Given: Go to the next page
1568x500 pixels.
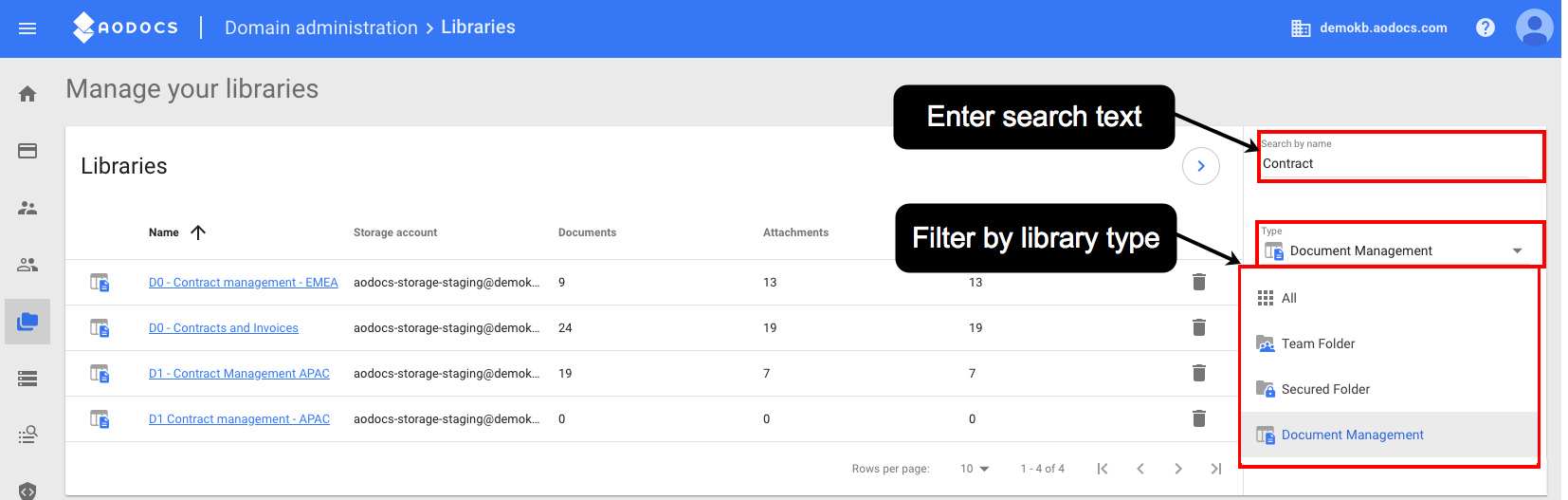Looking at the screenshot, I should tap(1178, 469).
